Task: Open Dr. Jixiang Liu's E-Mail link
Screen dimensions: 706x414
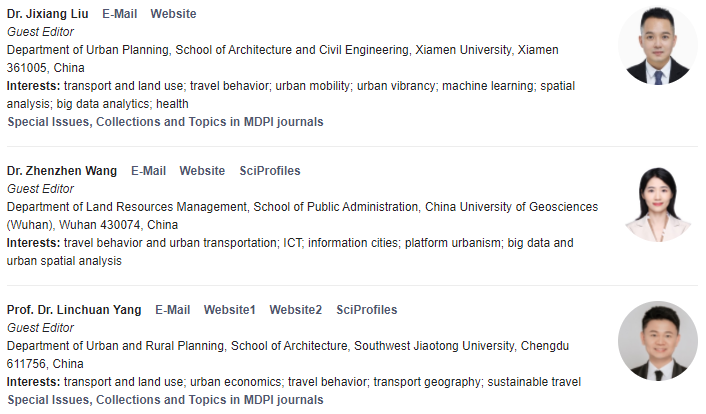Action: 119,14
